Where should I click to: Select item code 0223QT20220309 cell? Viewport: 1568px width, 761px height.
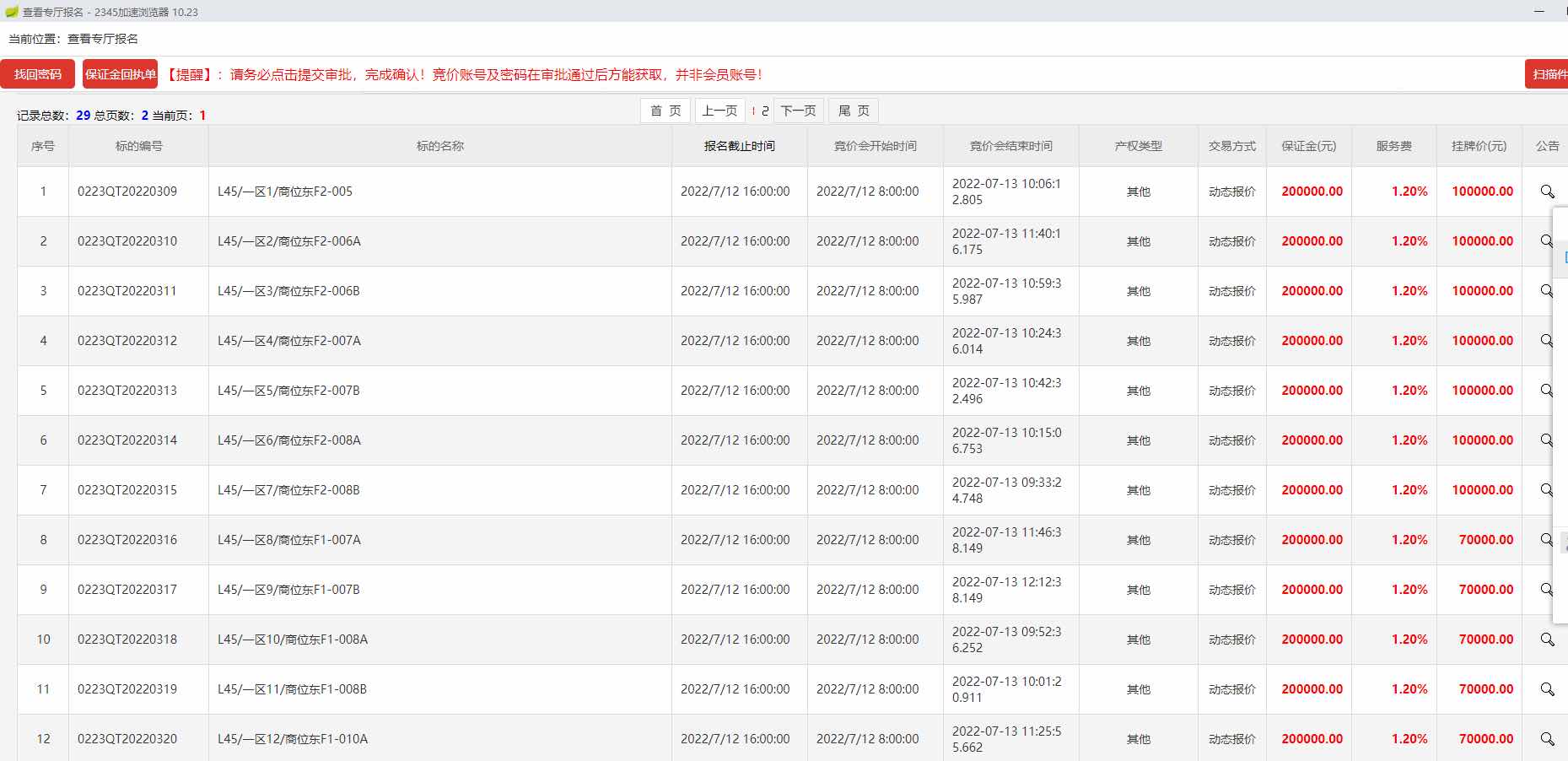point(127,192)
